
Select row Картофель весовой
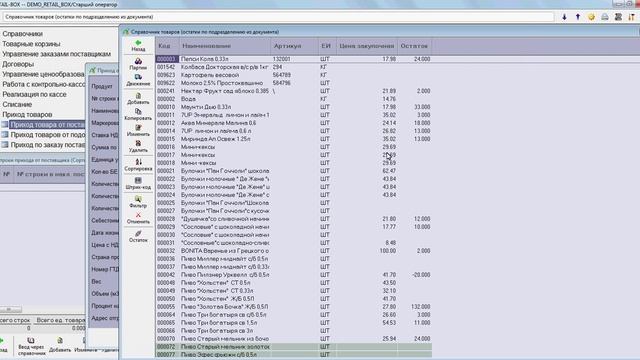click(x=293, y=75)
